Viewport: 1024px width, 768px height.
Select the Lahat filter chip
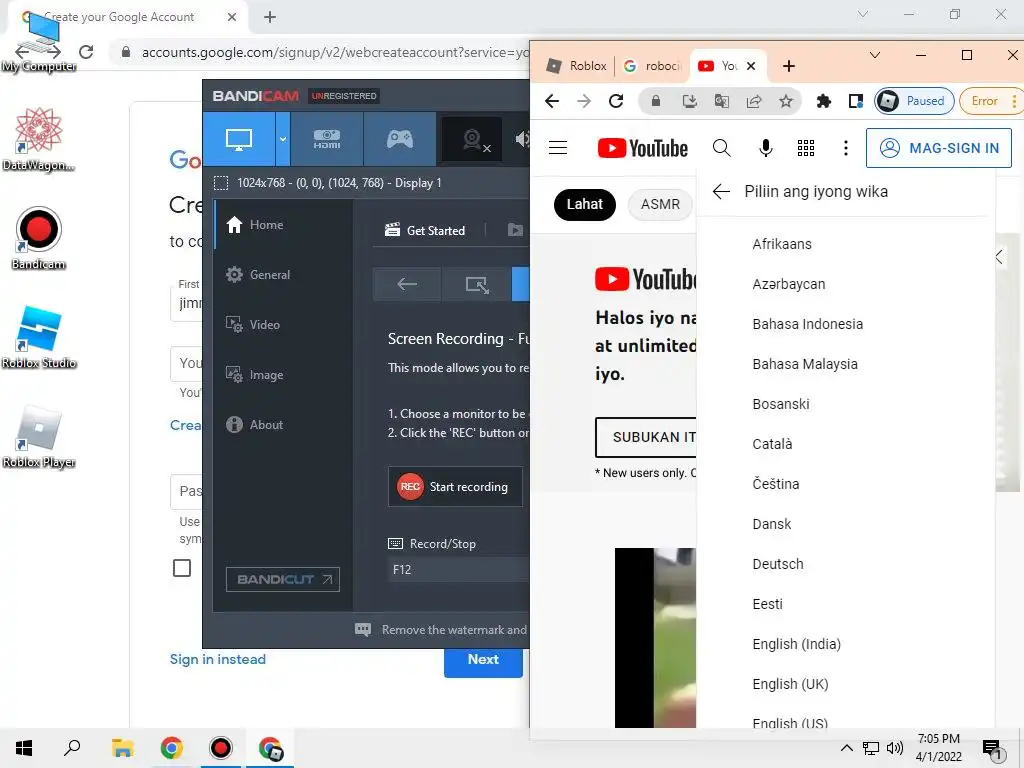point(584,204)
